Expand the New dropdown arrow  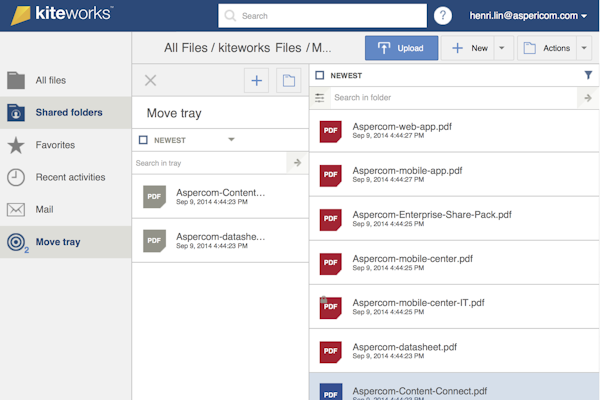click(x=502, y=48)
